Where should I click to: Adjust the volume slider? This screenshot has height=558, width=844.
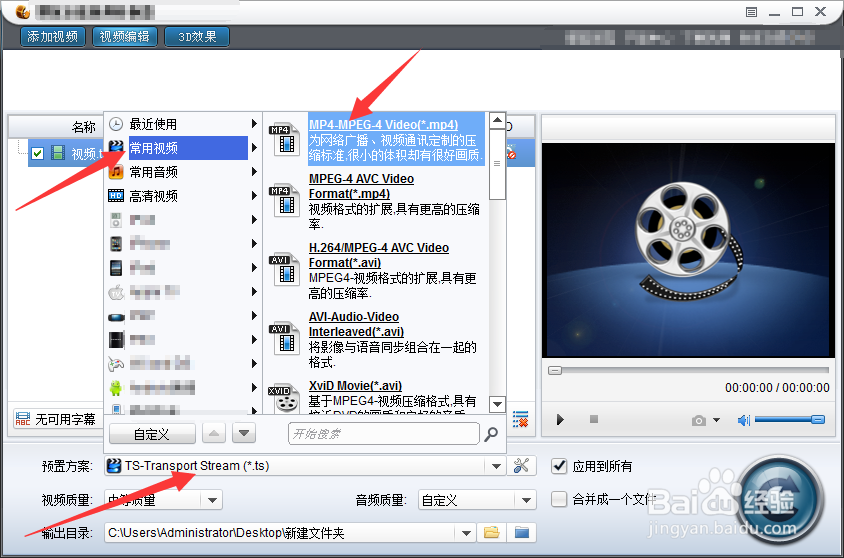[790, 420]
